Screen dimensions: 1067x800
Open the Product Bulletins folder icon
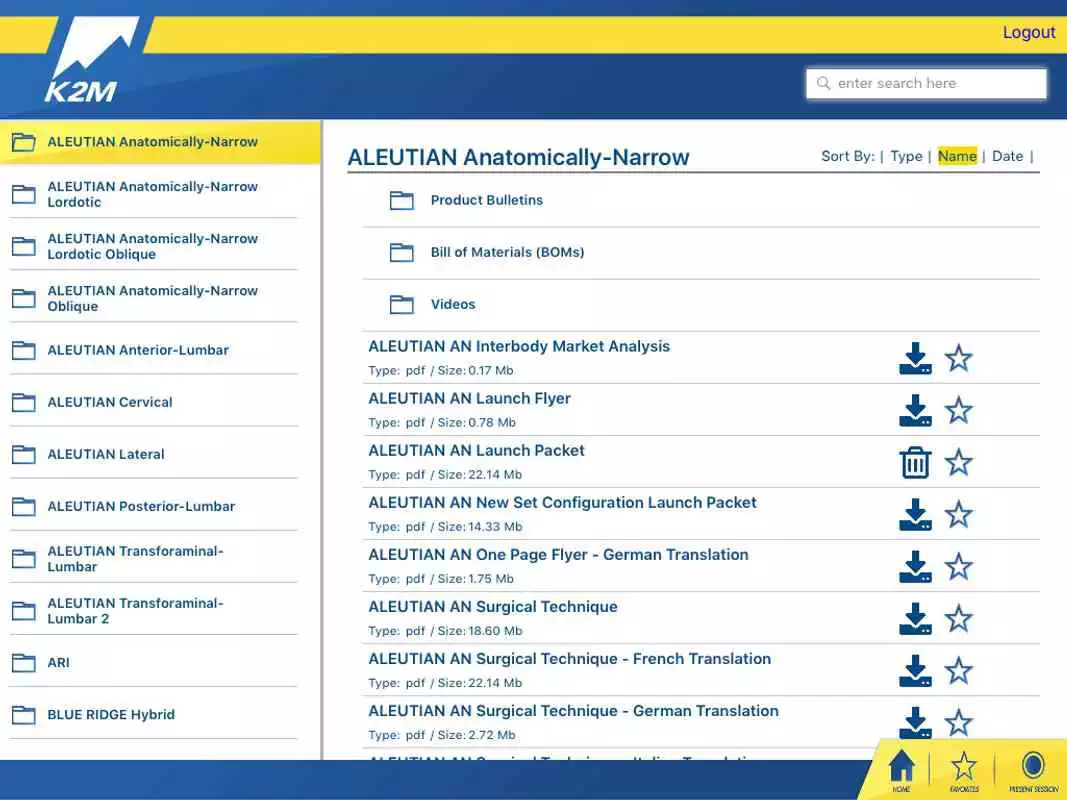coord(401,200)
